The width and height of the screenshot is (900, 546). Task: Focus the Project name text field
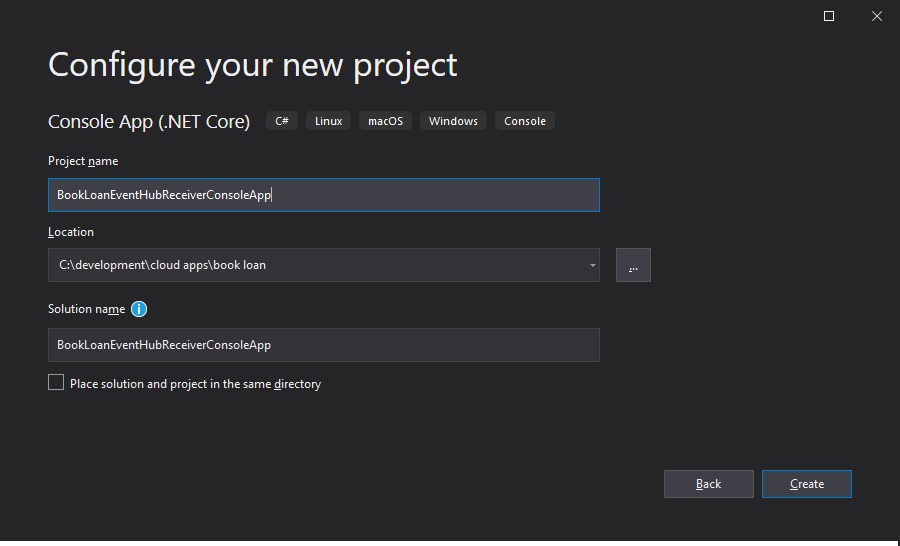[x=324, y=195]
